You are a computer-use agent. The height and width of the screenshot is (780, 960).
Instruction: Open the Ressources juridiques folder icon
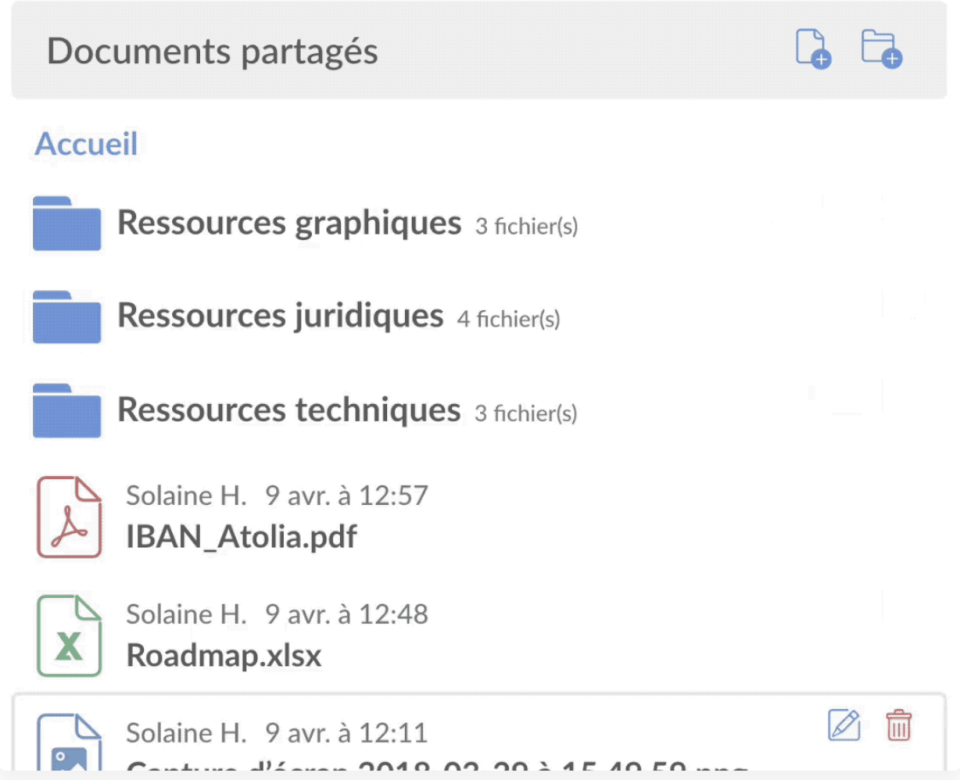point(67,317)
